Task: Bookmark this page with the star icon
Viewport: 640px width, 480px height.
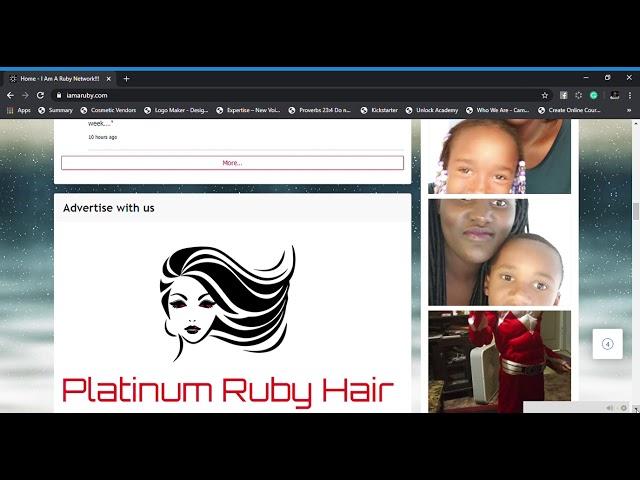Action: click(x=544, y=95)
